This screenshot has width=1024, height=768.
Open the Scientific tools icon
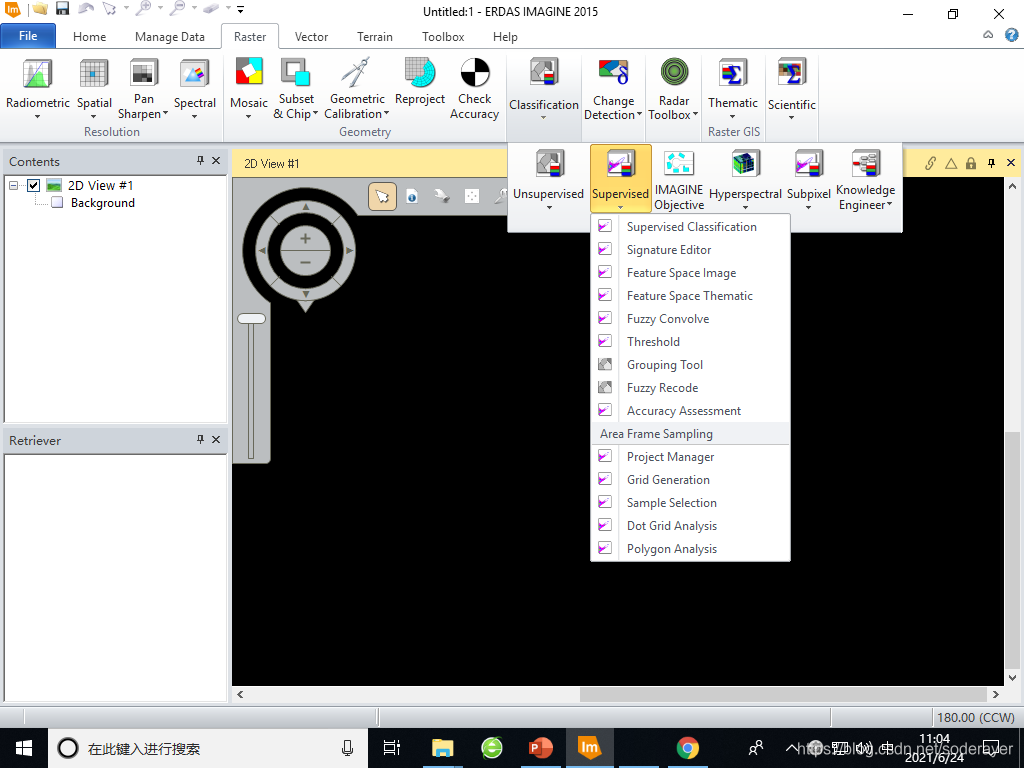pos(792,73)
